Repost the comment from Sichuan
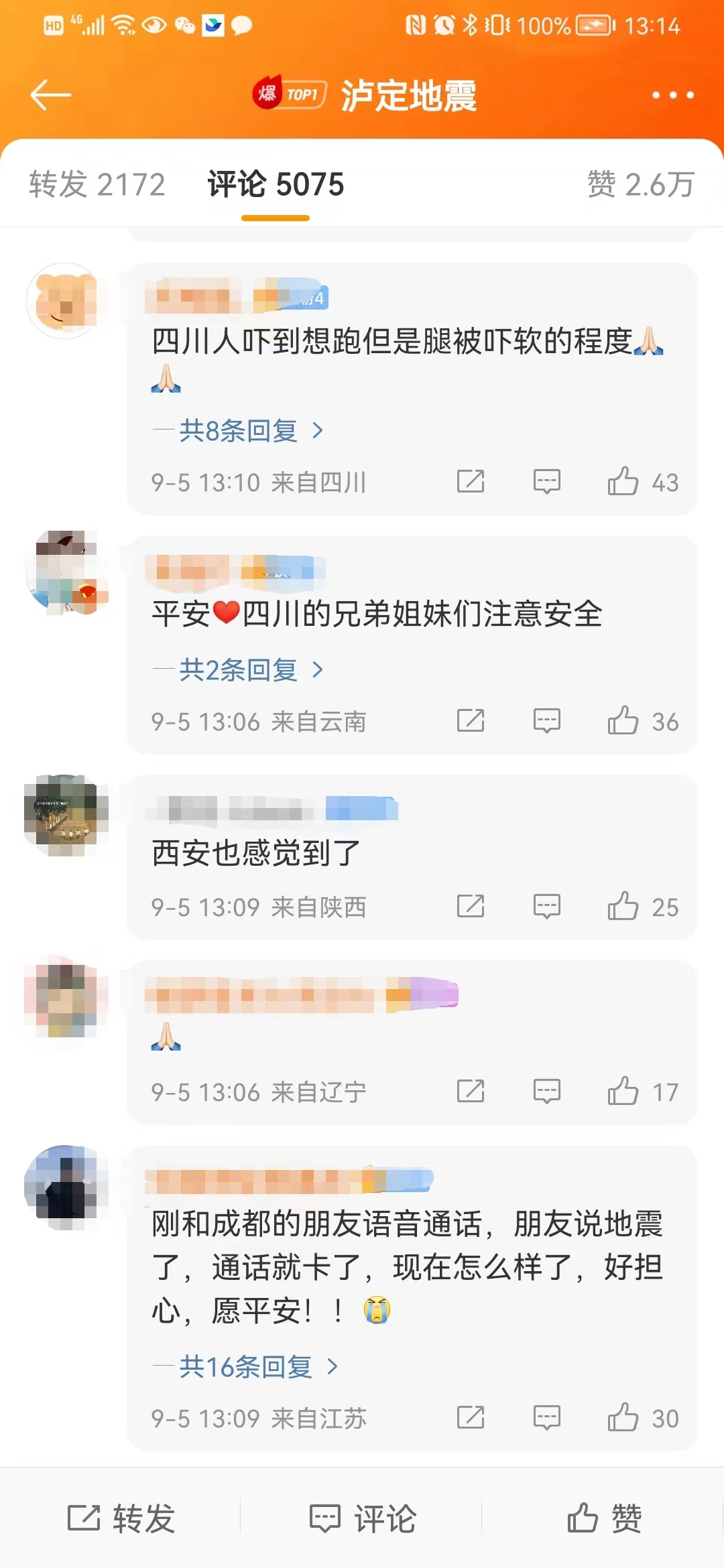Screen dimensions: 724x1568 (x=471, y=481)
